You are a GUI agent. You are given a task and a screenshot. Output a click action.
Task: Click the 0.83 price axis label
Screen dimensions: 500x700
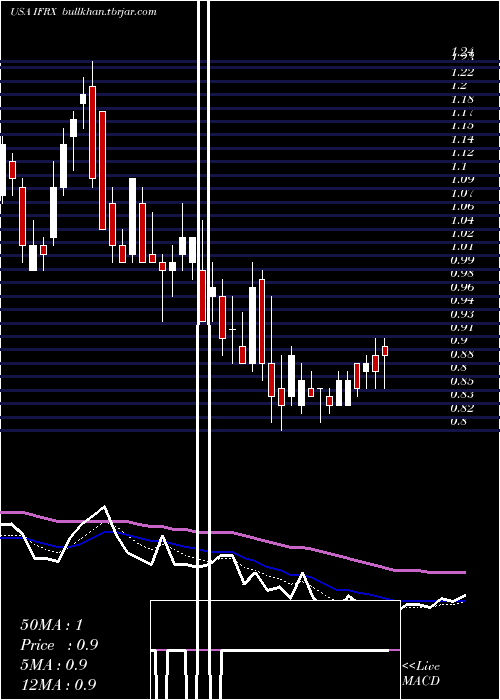tap(462, 395)
